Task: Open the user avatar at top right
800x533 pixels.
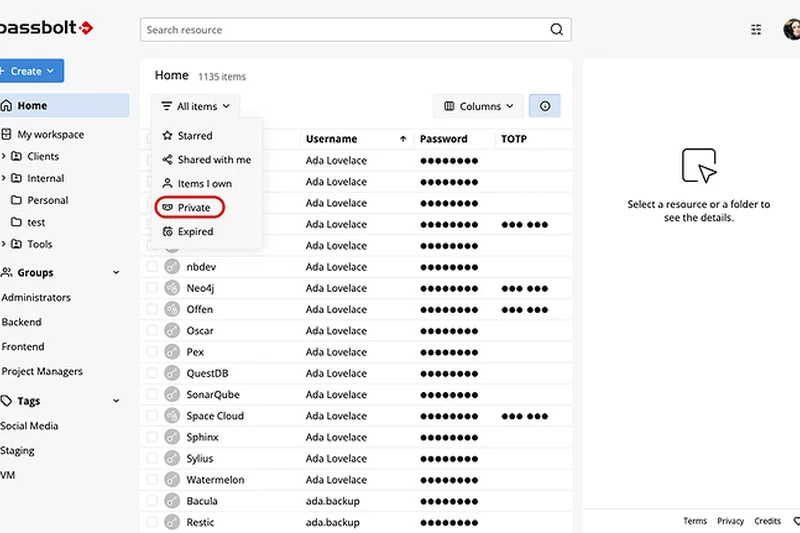Action: [x=792, y=29]
